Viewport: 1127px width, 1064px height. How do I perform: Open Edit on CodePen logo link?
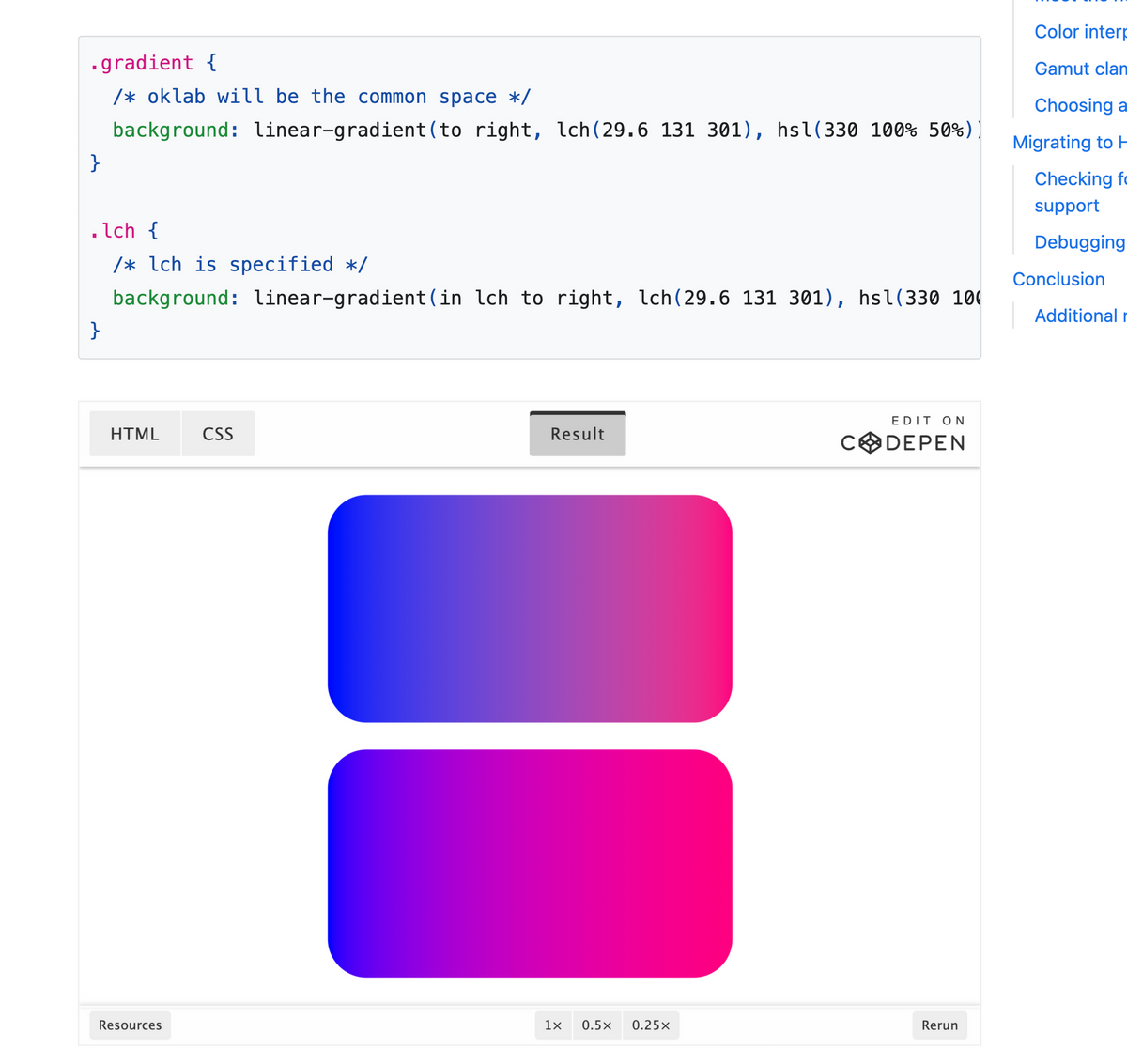pos(903,434)
